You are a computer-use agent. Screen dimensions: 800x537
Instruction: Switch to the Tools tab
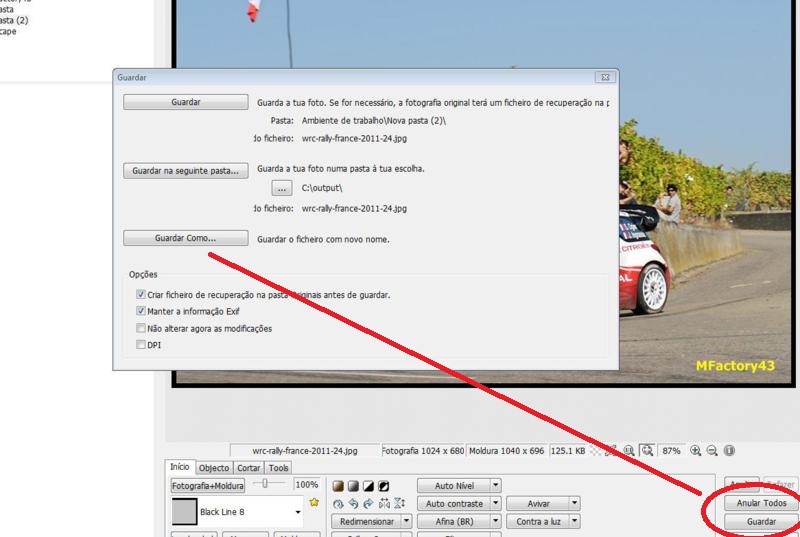click(x=279, y=468)
